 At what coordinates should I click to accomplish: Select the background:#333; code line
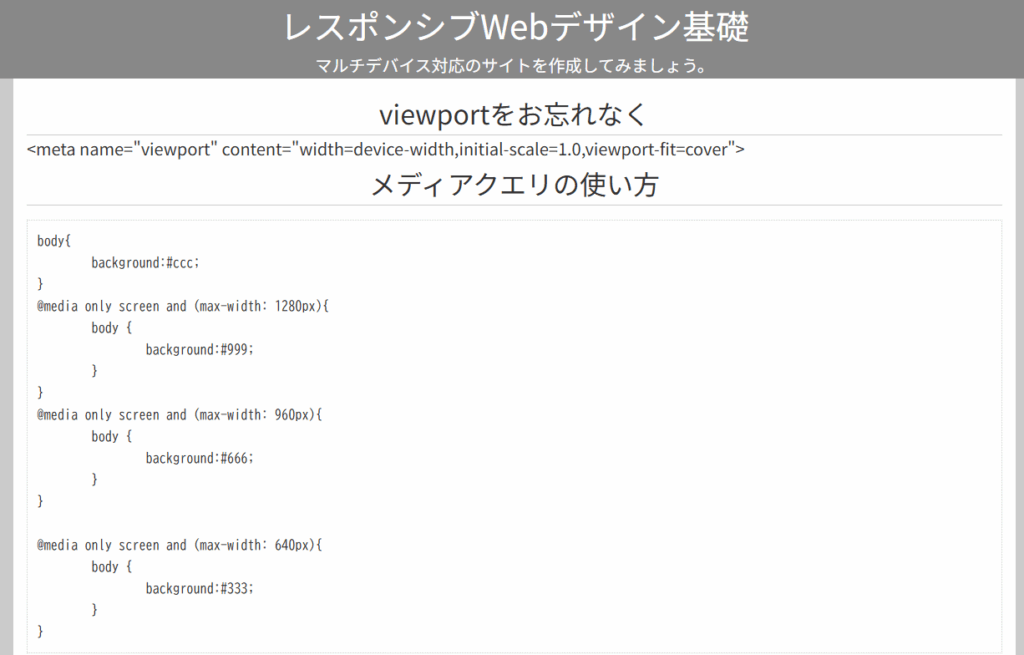click(200, 588)
